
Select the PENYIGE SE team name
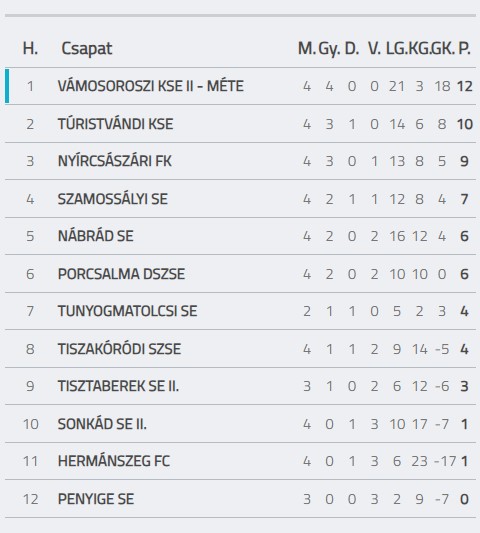click(96, 499)
